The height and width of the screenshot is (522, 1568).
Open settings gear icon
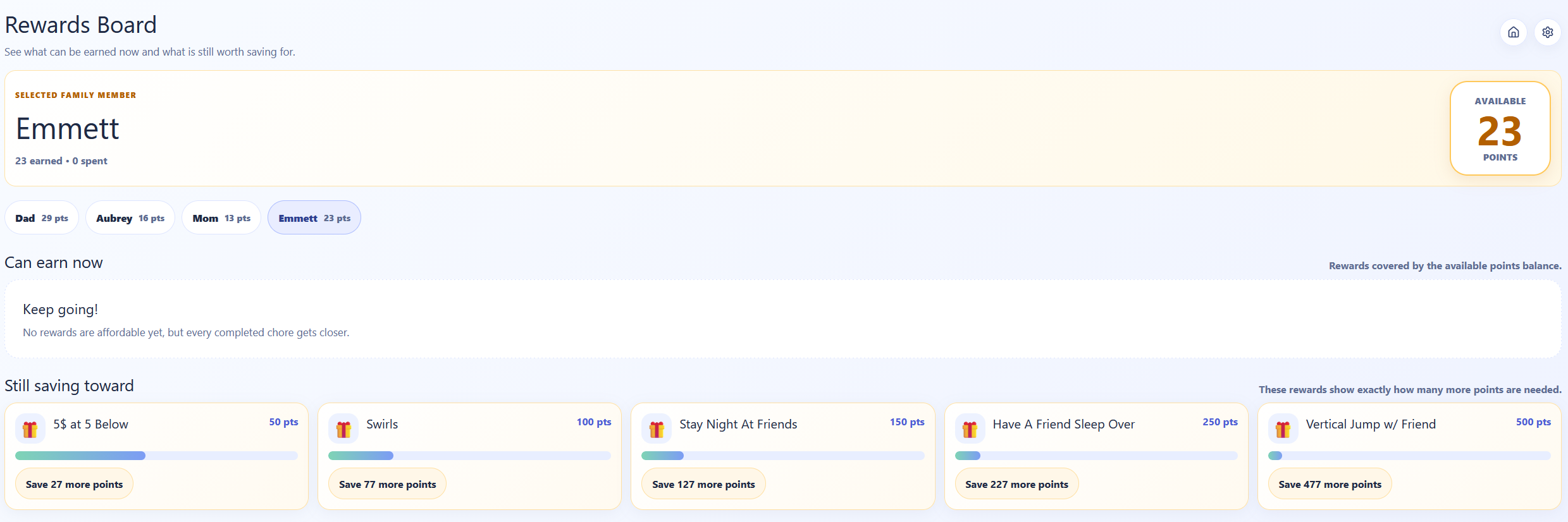coord(1547,32)
